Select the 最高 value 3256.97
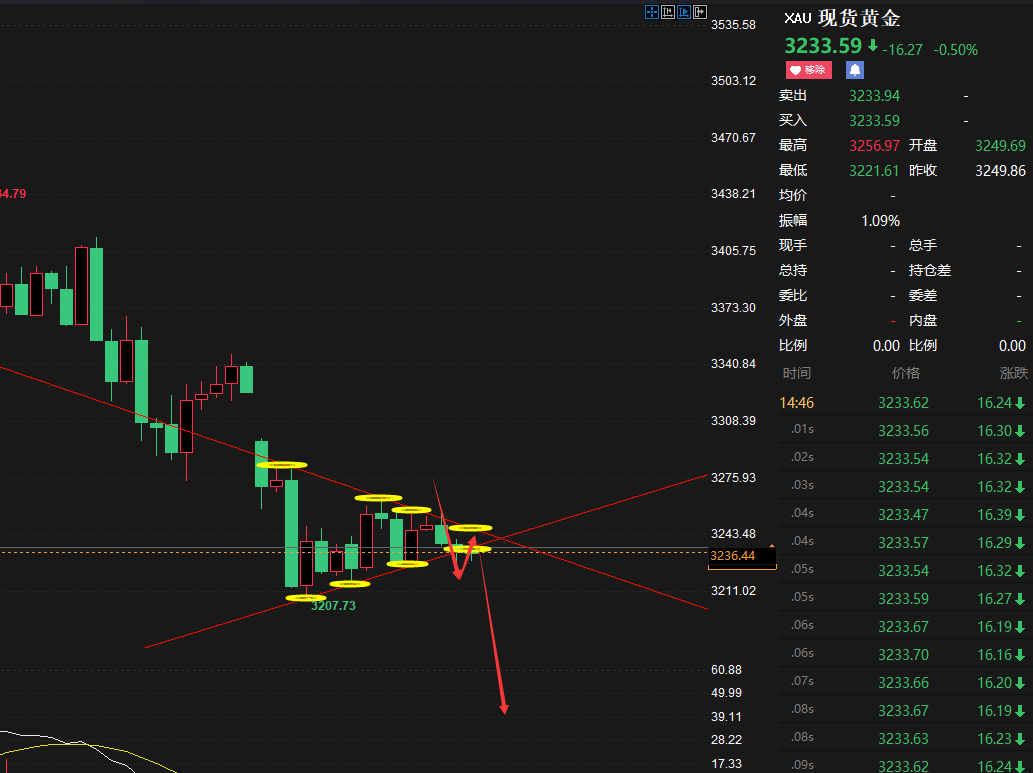Viewport: 1033px width, 773px height. (874, 146)
